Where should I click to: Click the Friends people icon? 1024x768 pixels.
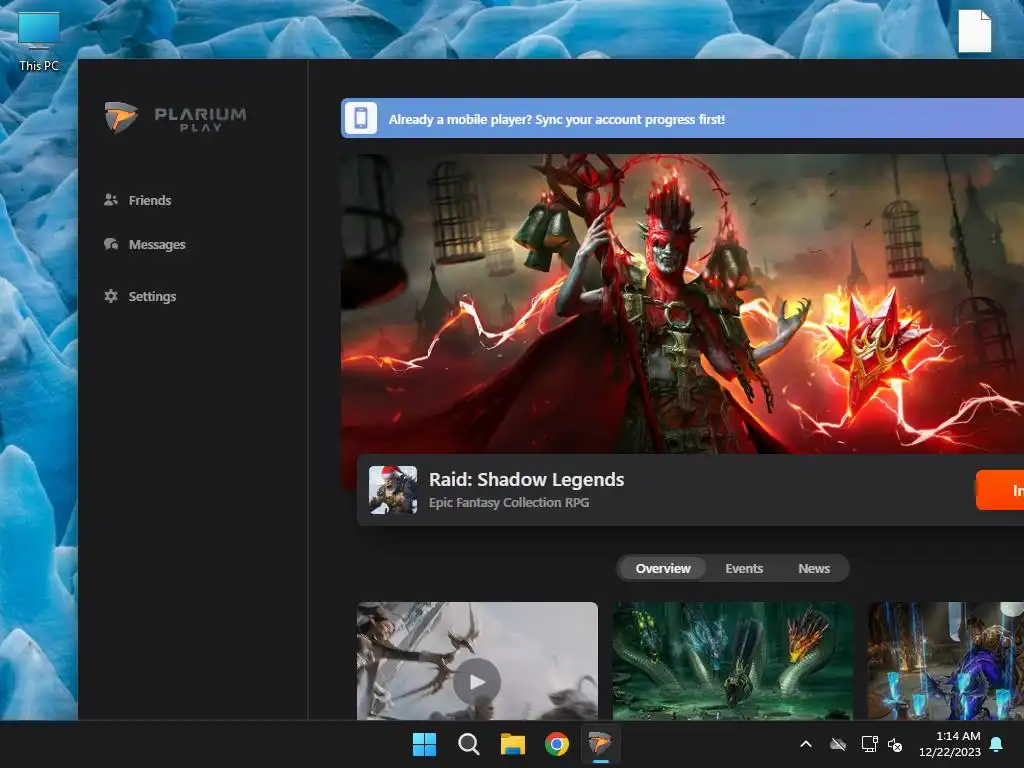click(111, 200)
